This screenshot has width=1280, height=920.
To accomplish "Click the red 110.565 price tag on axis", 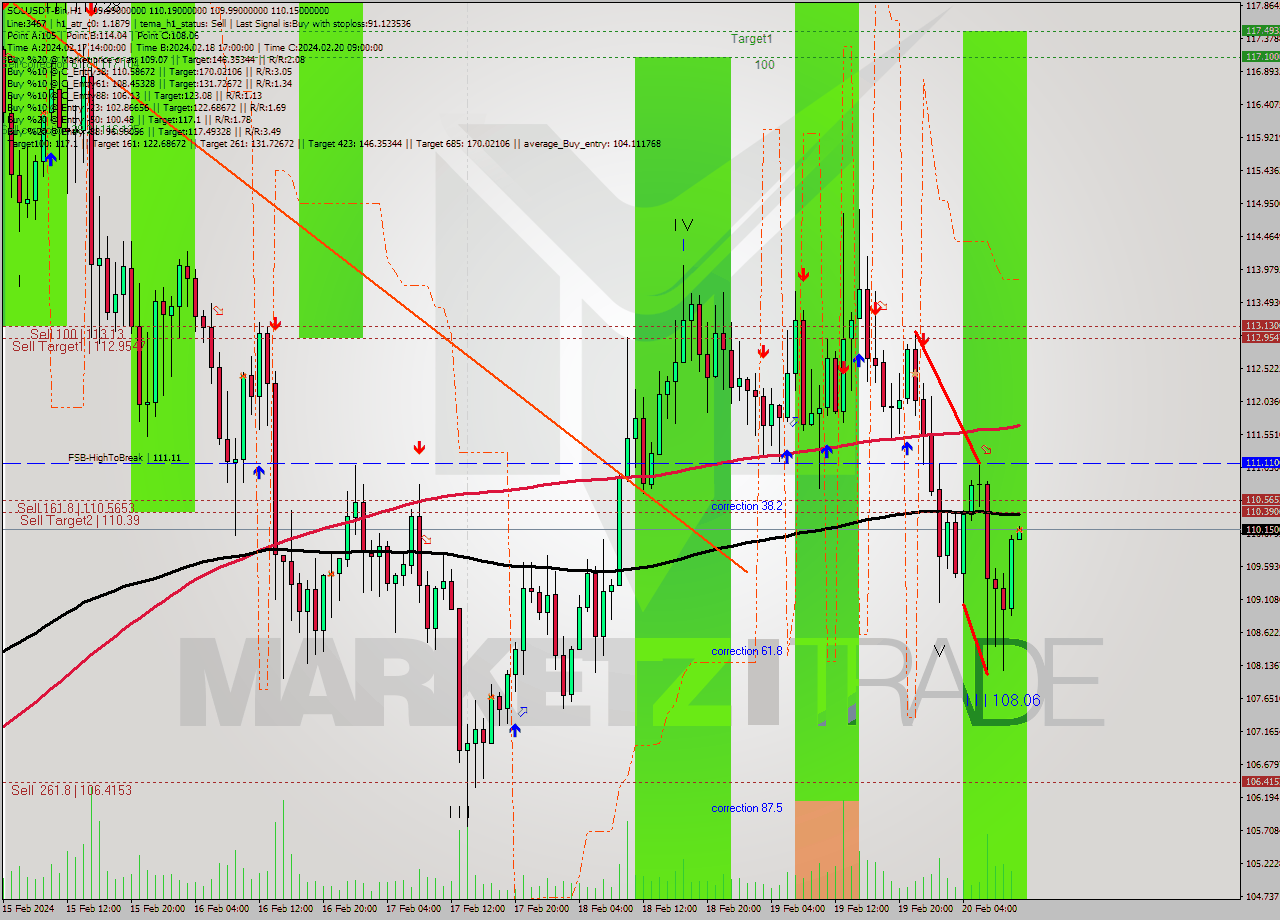I will 1260,499.
